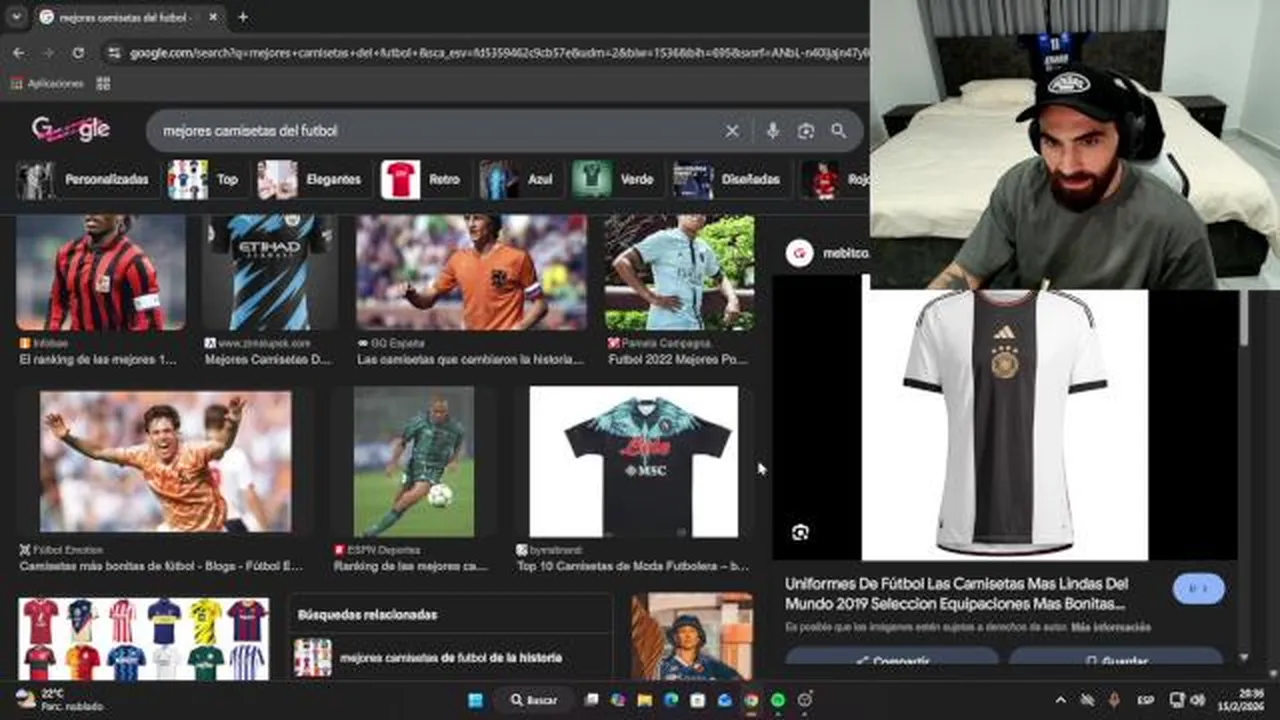Filter images by the Azul chip
Image resolution: width=1280 pixels, height=720 pixels.
516,180
